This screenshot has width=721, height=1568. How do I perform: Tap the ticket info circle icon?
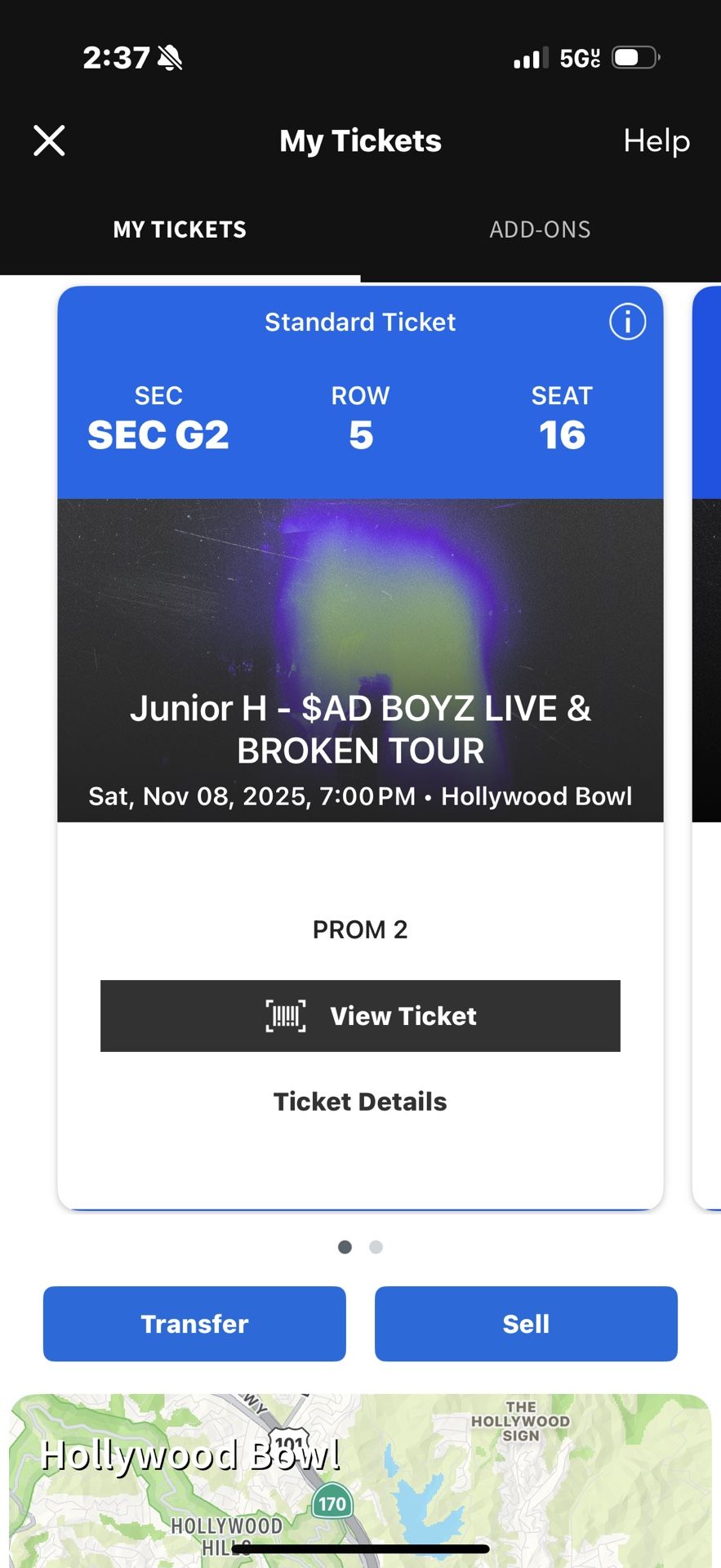627,322
